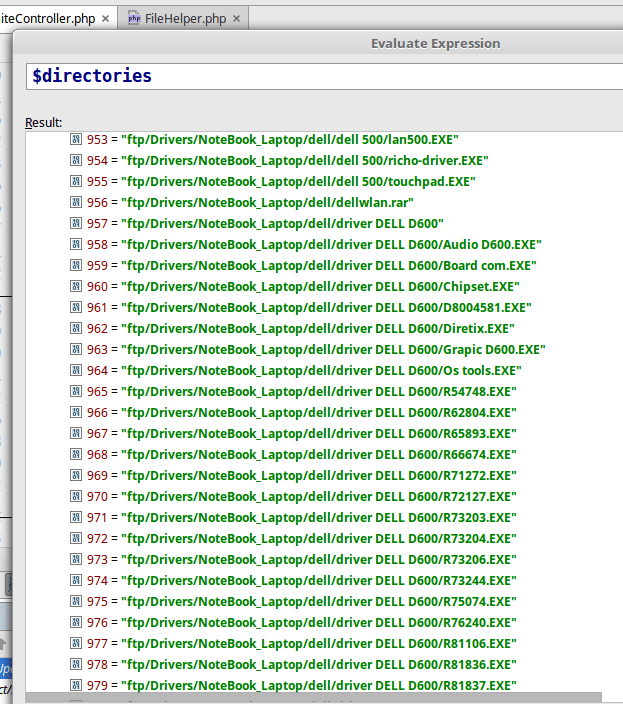Click the array element icon for index 953

(76, 139)
